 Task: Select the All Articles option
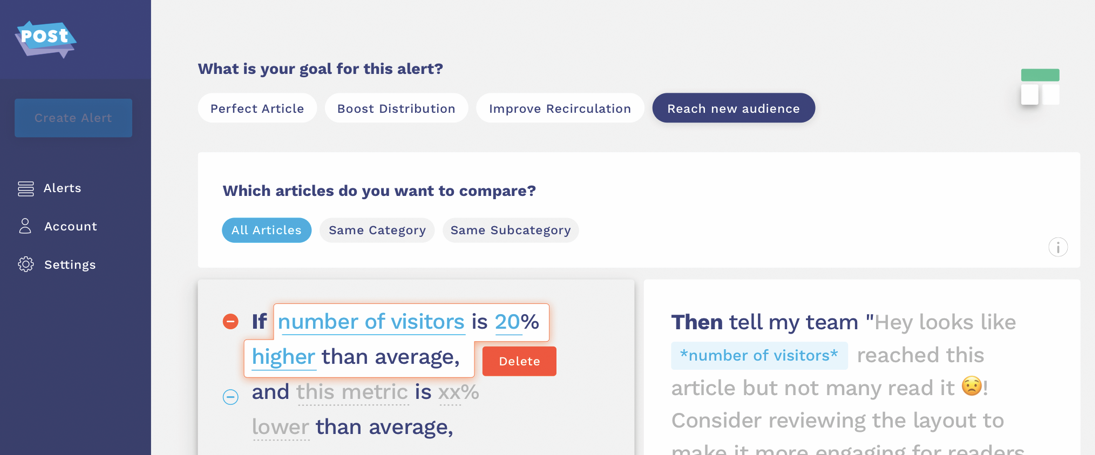pyautogui.click(x=267, y=230)
